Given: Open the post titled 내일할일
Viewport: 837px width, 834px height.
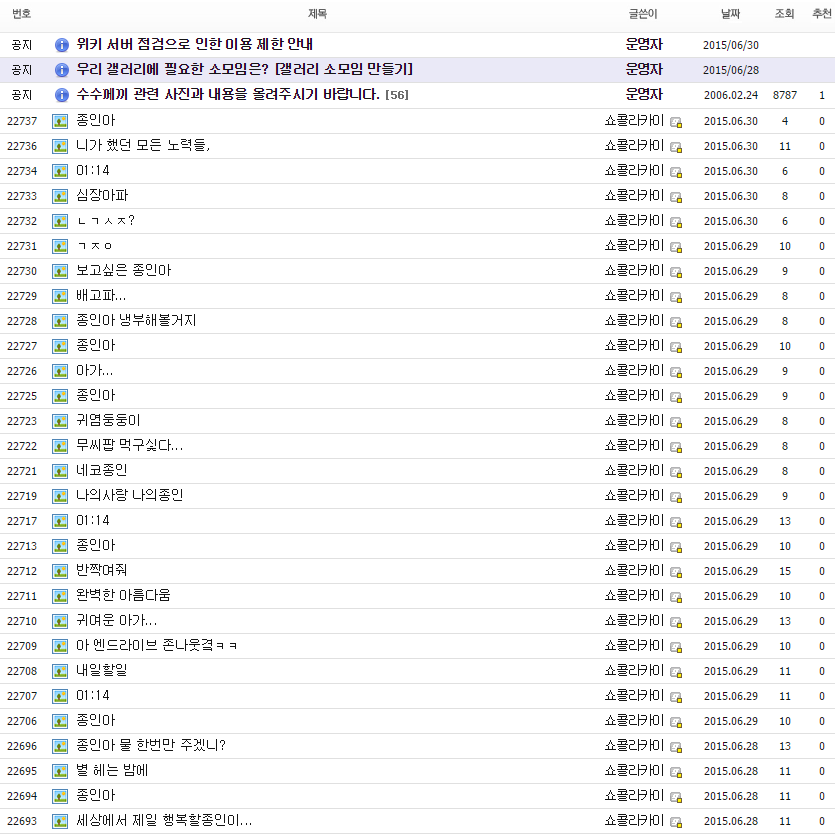Looking at the screenshot, I should 101,670.
